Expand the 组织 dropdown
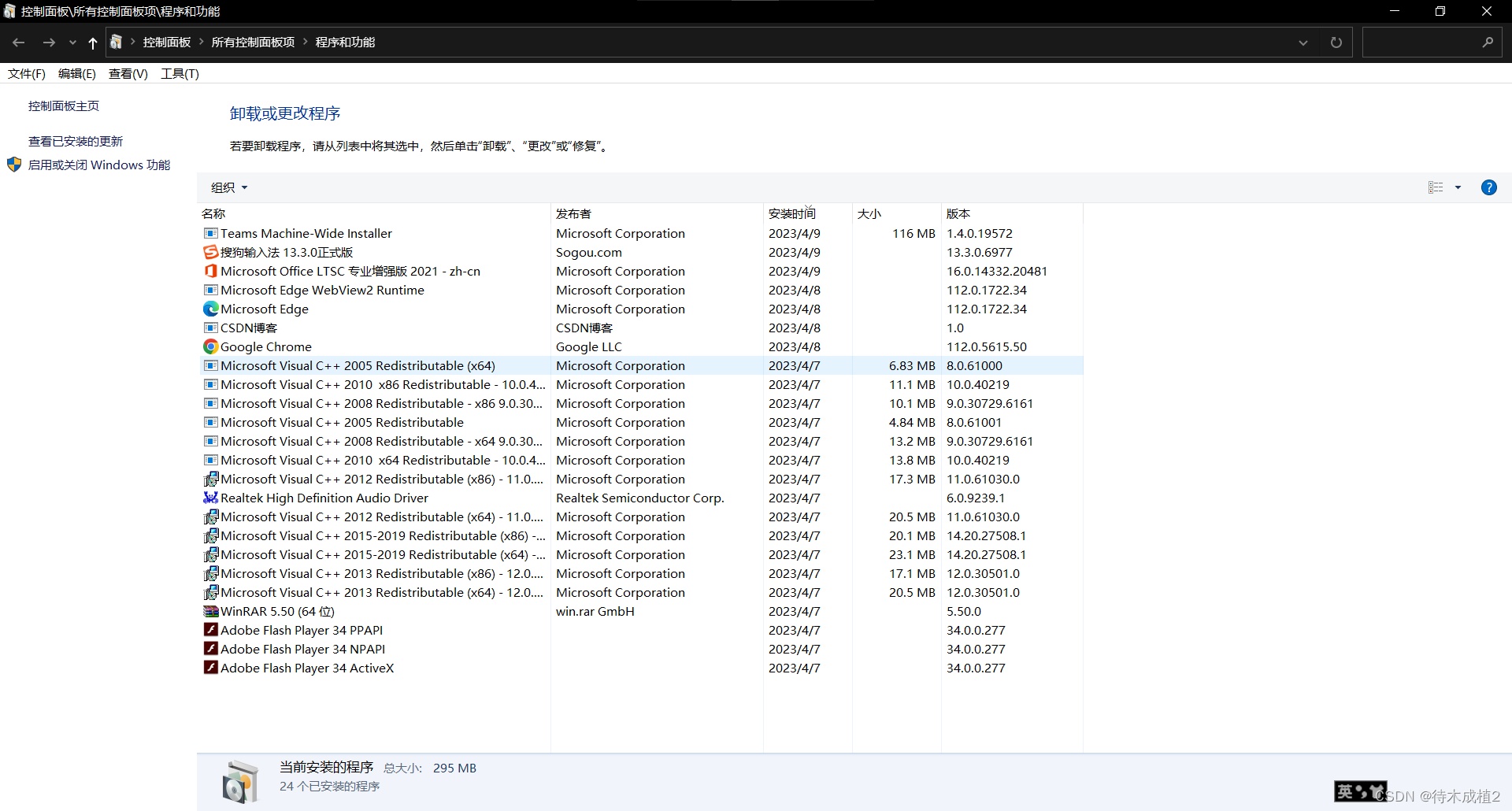The image size is (1512, 811). [229, 187]
